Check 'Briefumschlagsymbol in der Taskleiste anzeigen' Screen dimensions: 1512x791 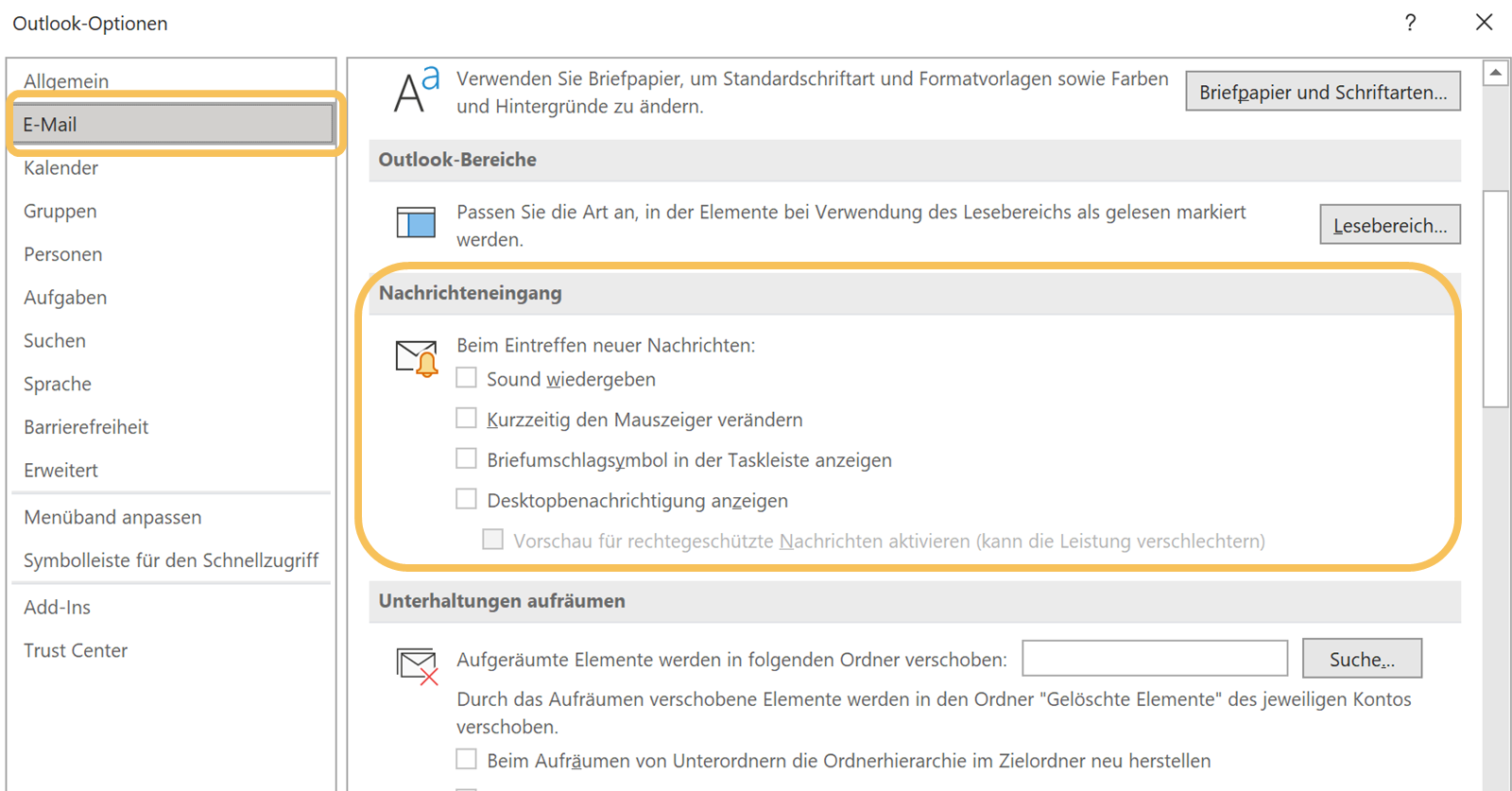466,458
